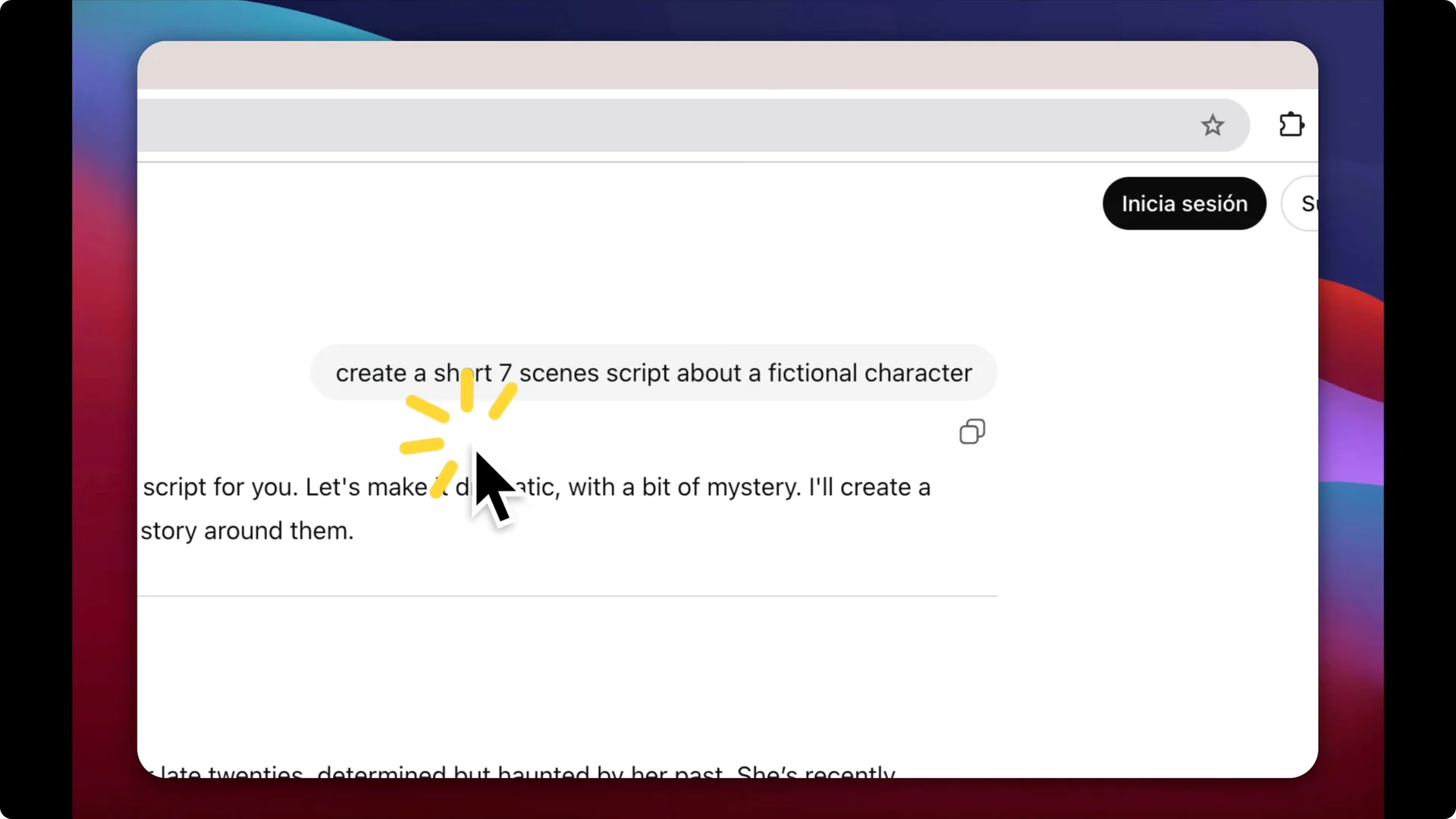Sign in using the dark Inicia sesión pill
Viewport: 1456px width, 819px height.
1184,203
